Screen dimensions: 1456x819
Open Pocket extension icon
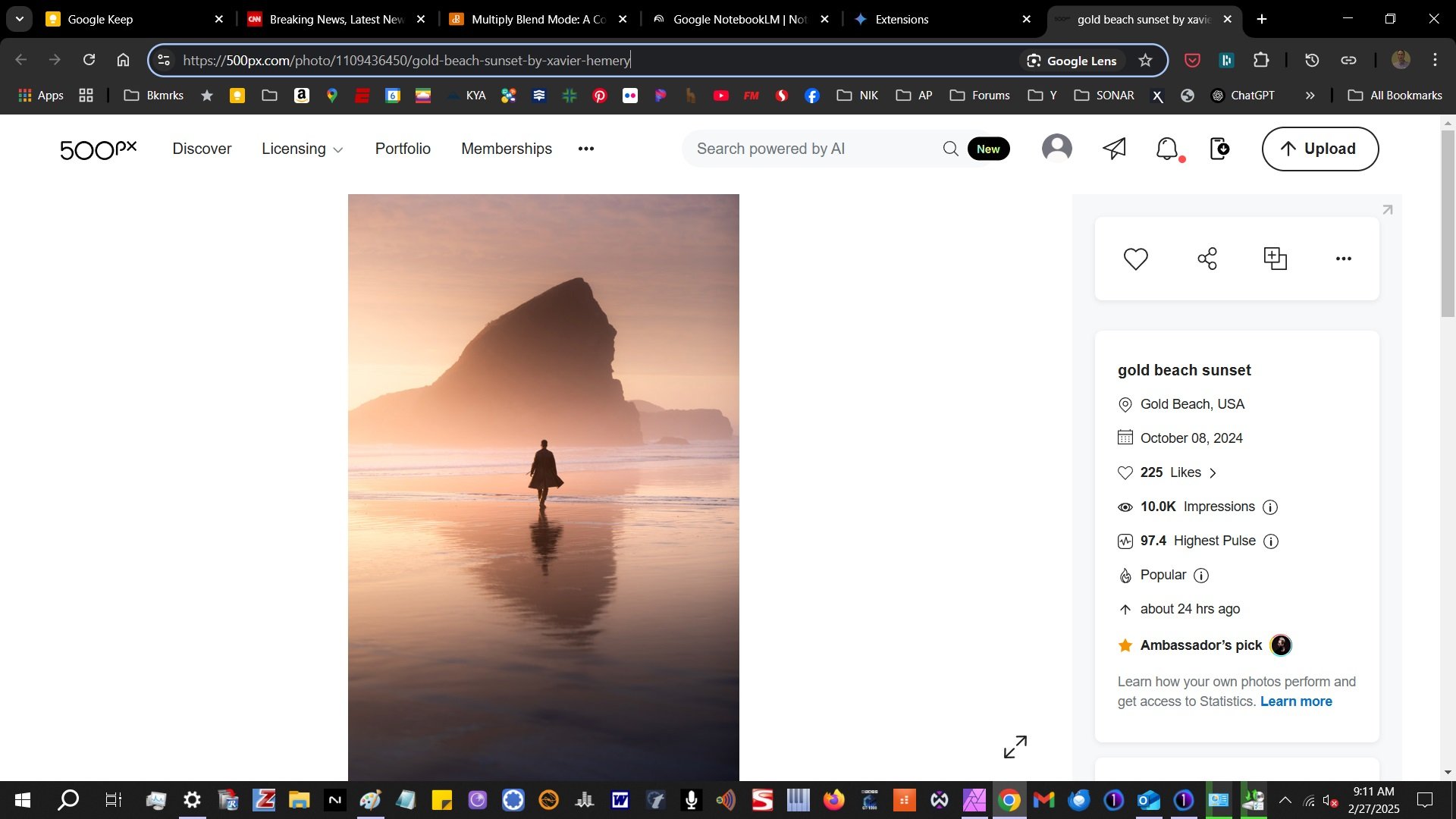coord(1192,60)
